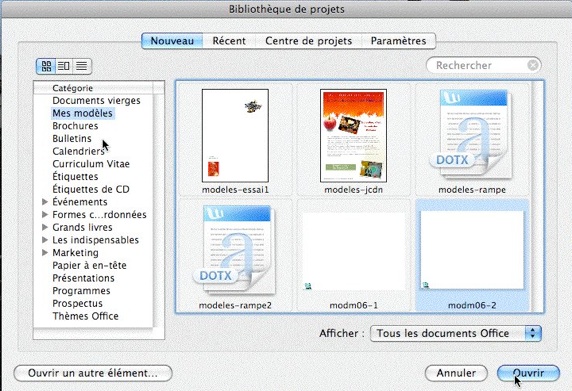Viewport: 572px width, 391px height.
Task: Expand the Formes c...rdonnées category
Action: click(x=45, y=214)
